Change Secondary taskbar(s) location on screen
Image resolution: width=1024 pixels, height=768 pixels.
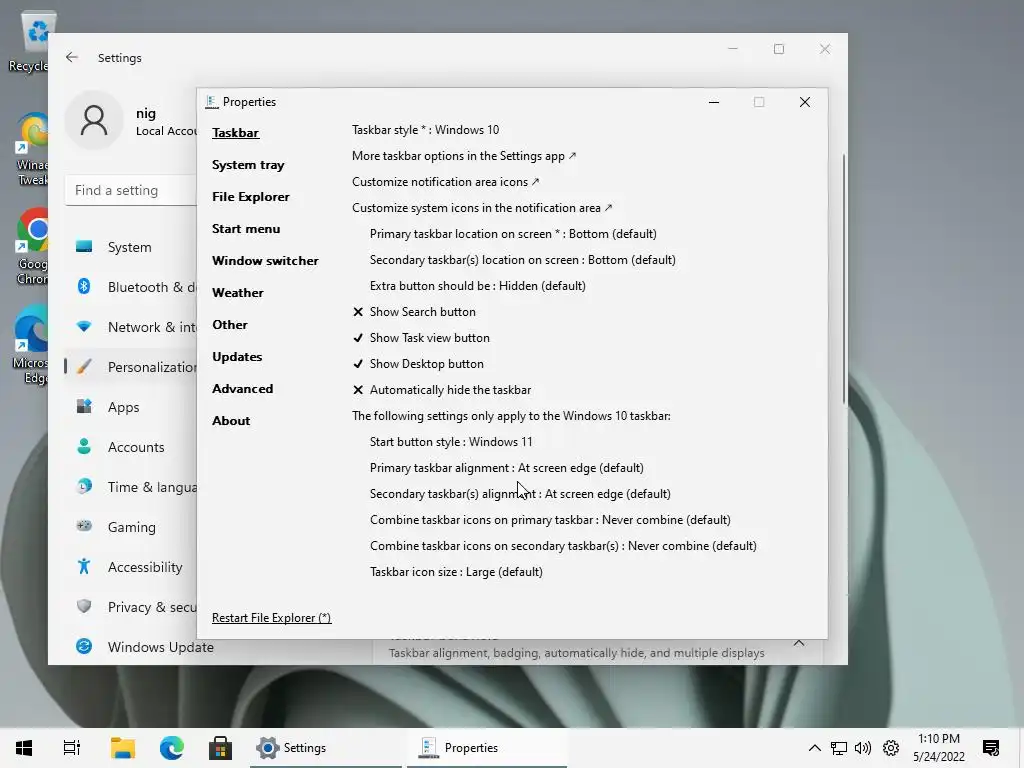pyautogui.click(x=522, y=260)
